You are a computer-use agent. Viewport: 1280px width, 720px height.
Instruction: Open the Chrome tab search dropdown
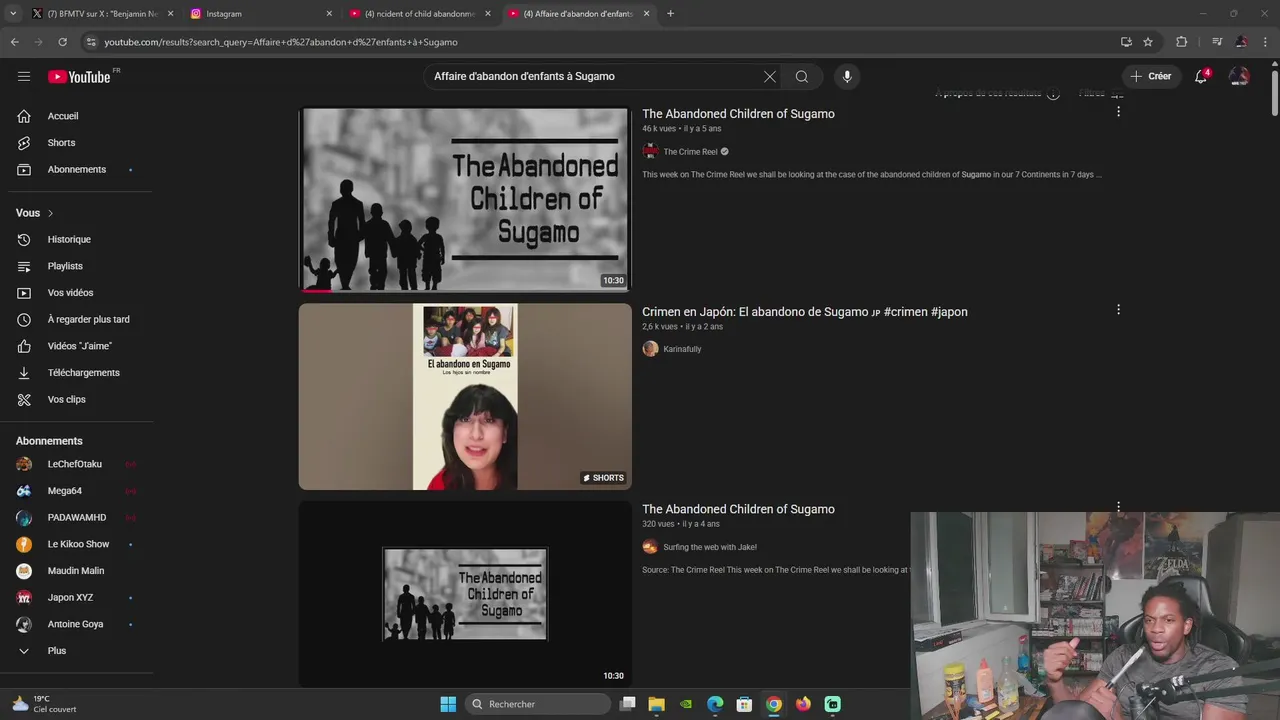[13, 14]
